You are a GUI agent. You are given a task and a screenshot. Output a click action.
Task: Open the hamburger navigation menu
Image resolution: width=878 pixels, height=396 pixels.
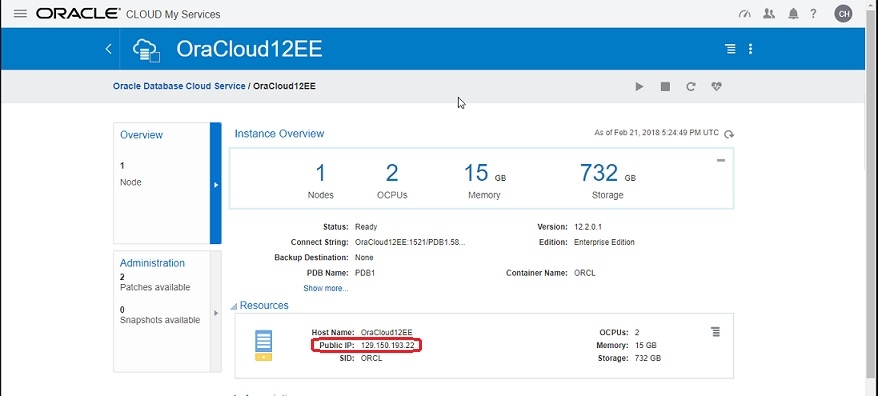[20, 13]
